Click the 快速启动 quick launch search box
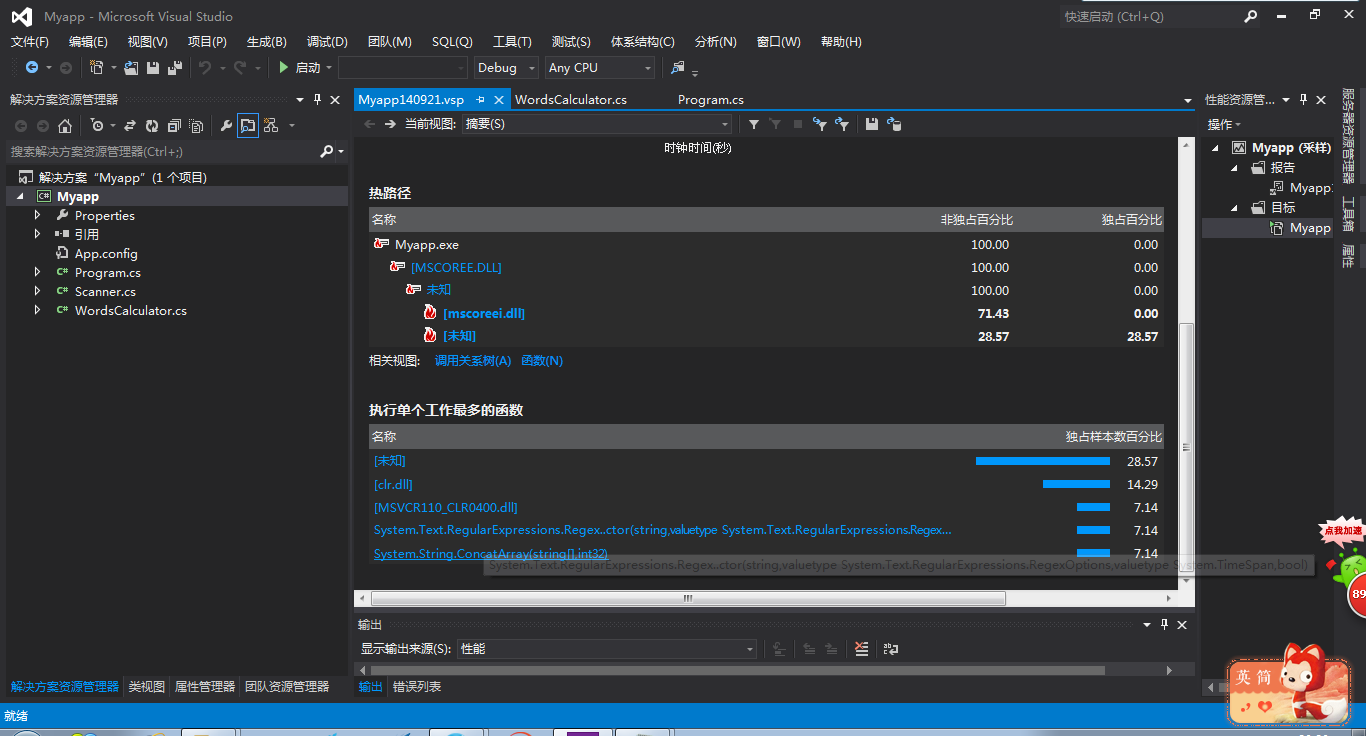The height and width of the screenshot is (736, 1366). point(1150,17)
